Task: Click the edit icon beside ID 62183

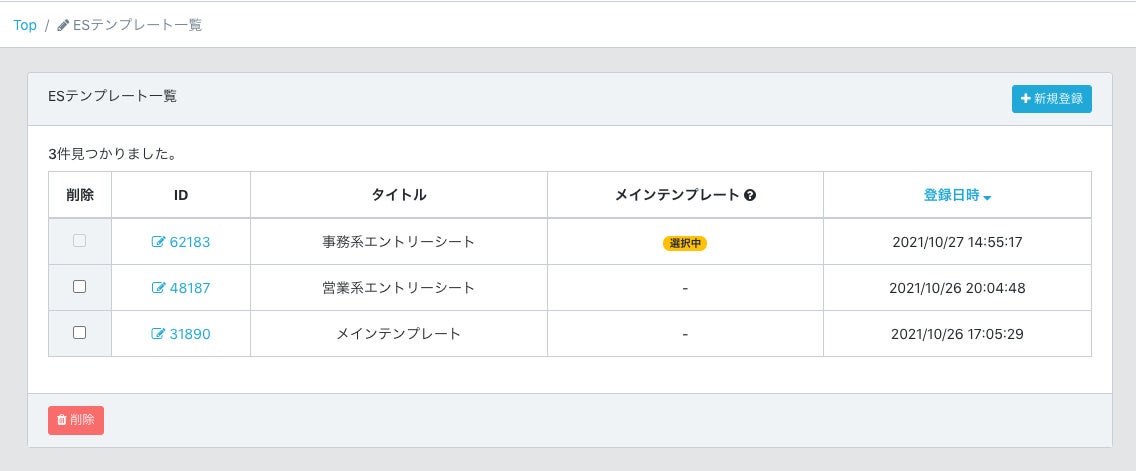Action: 158,242
